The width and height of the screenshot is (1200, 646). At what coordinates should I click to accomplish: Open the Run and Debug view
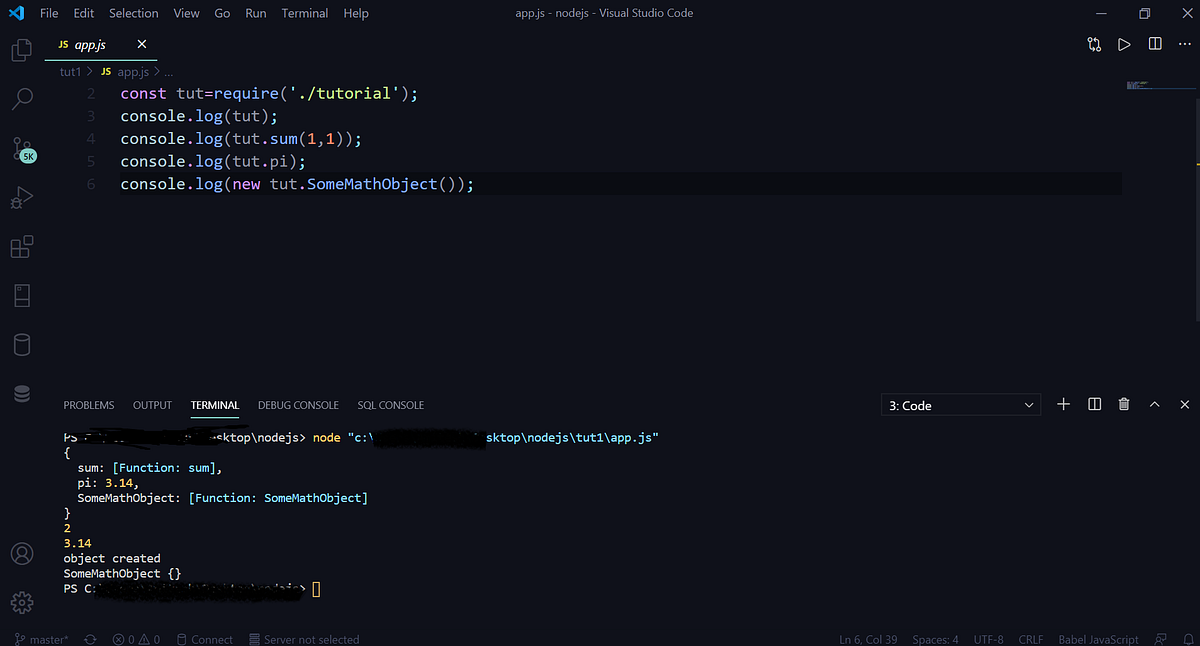21,197
